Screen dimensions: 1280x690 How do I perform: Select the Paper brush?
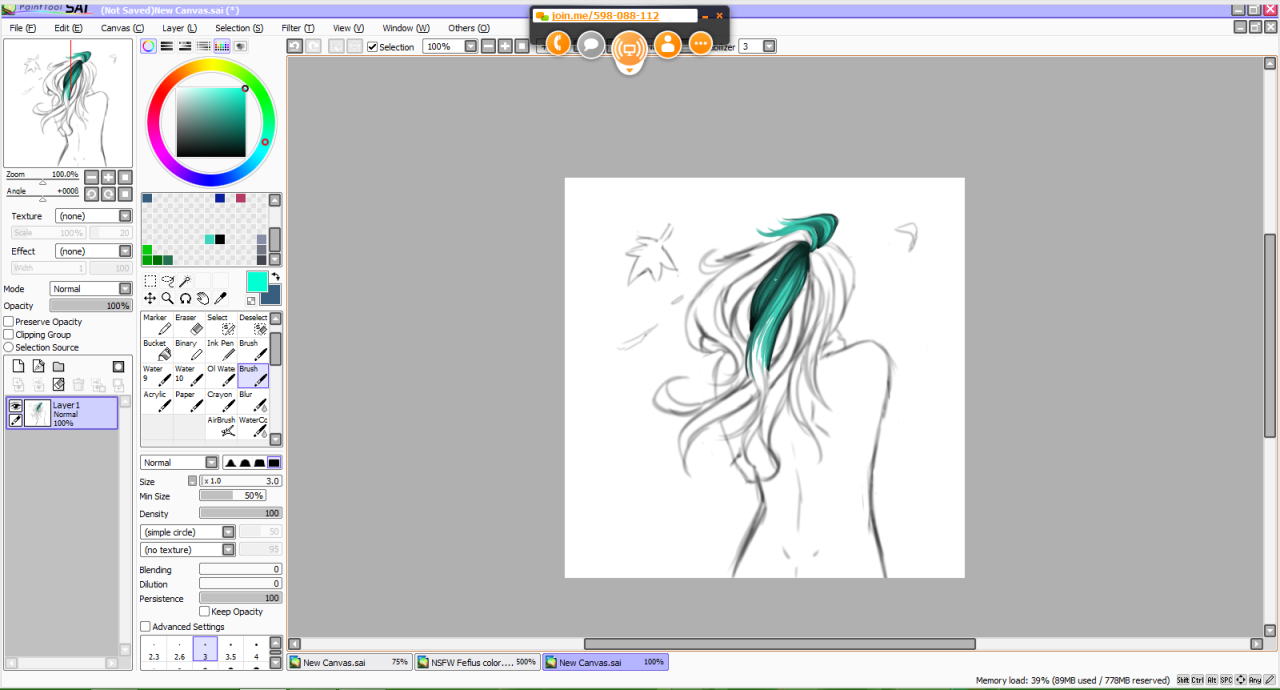point(188,401)
